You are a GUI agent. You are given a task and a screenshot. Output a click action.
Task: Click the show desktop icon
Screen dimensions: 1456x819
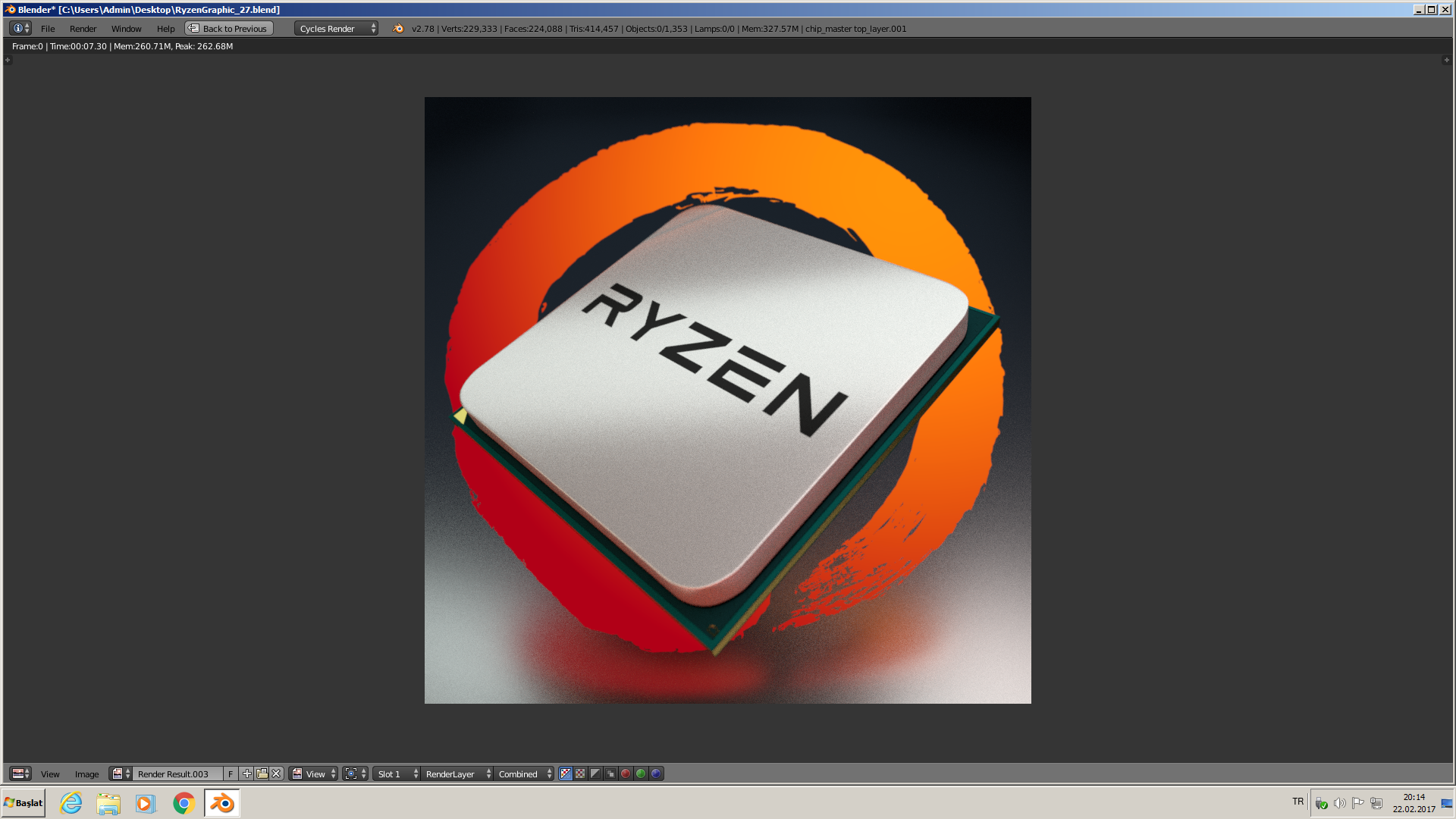point(1447,803)
